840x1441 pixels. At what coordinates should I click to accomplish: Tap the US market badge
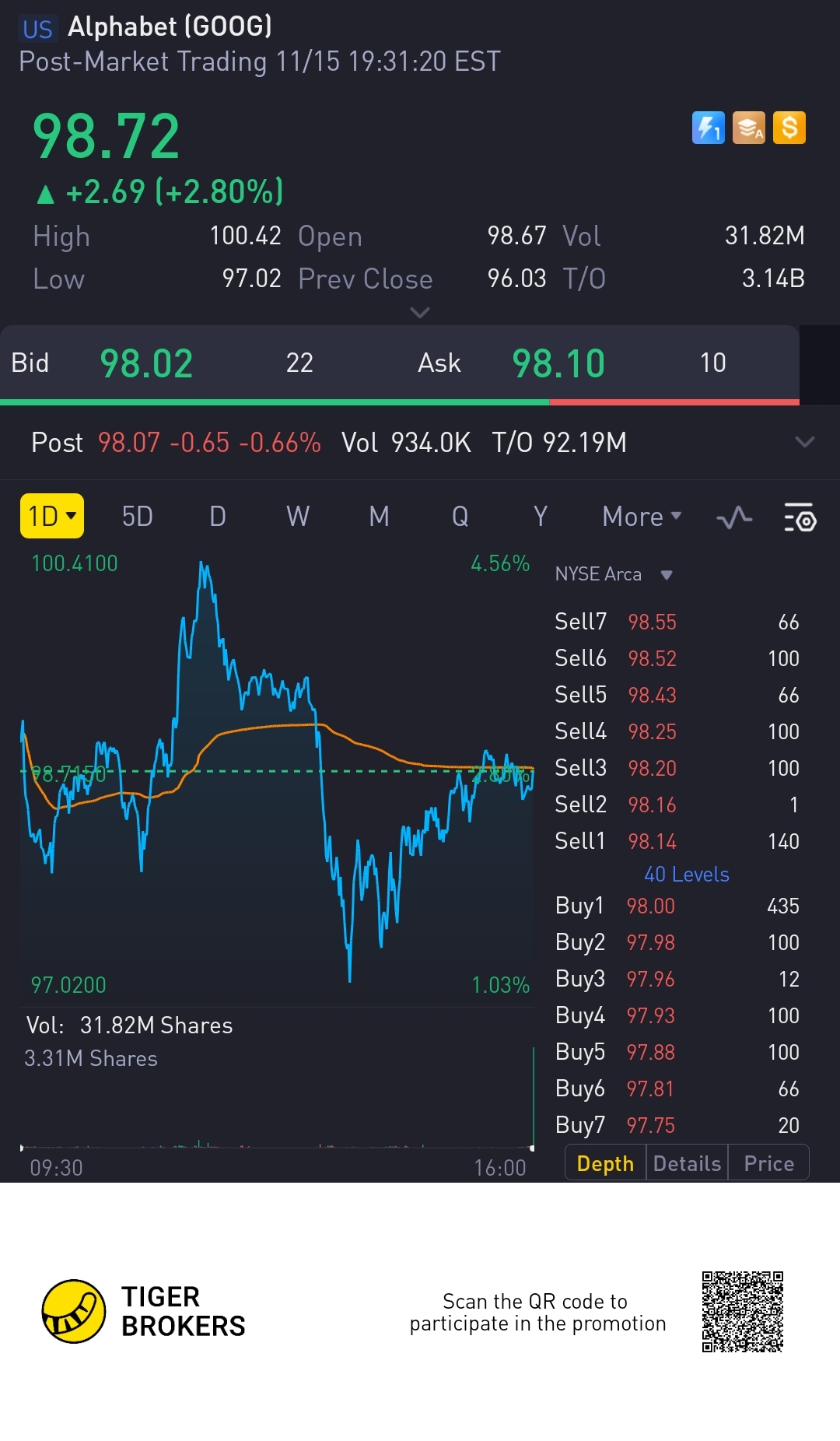pyautogui.click(x=37, y=29)
